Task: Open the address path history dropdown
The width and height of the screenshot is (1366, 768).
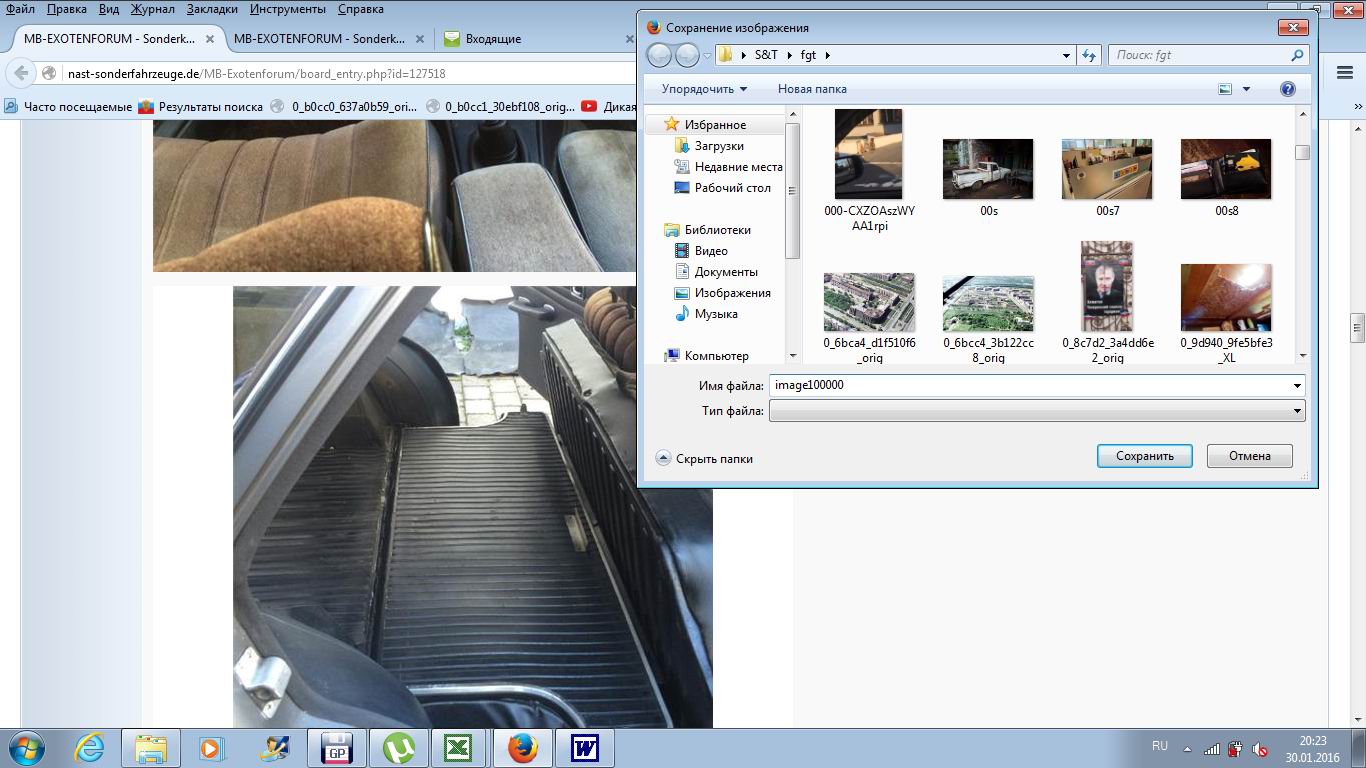Action: (x=1066, y=56)
